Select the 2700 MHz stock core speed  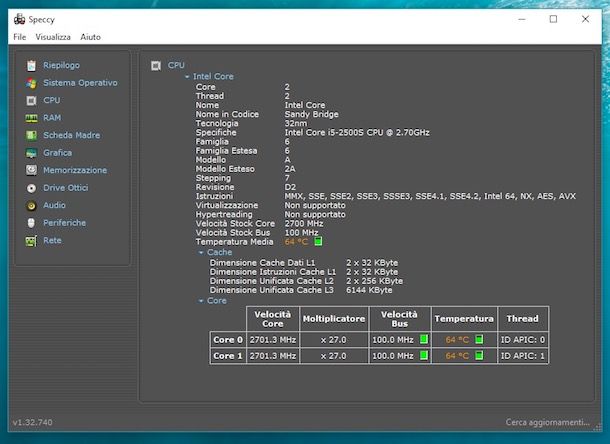(304, 223)
